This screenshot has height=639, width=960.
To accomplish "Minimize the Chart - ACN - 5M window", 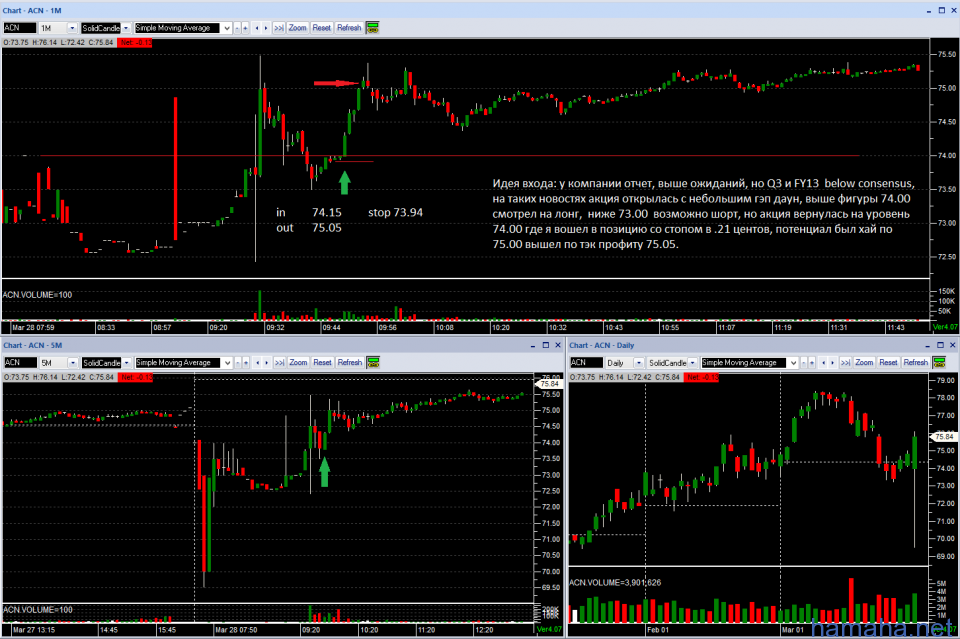I will (x=533, y=345).
